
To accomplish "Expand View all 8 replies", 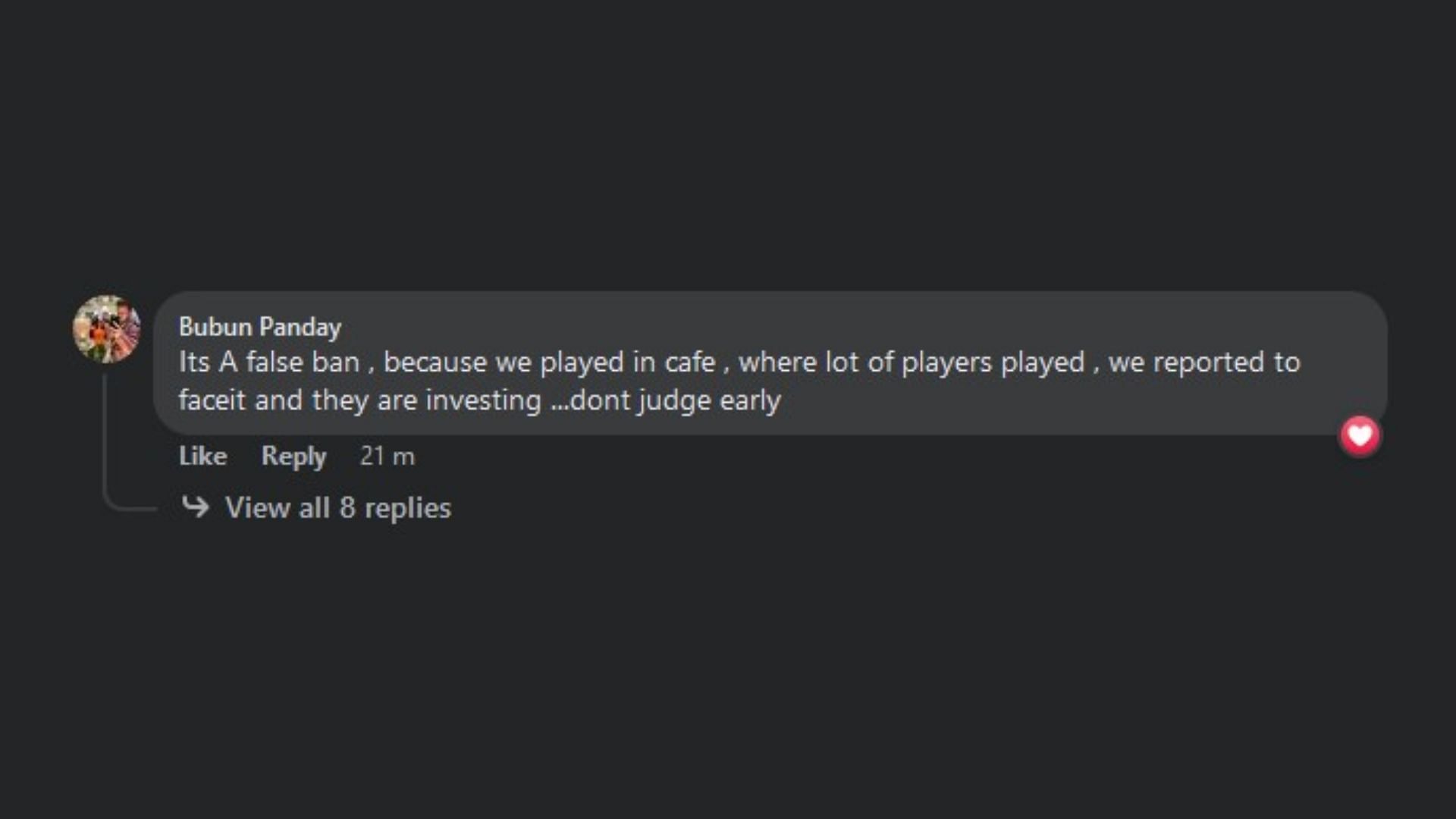I will 337,507.
